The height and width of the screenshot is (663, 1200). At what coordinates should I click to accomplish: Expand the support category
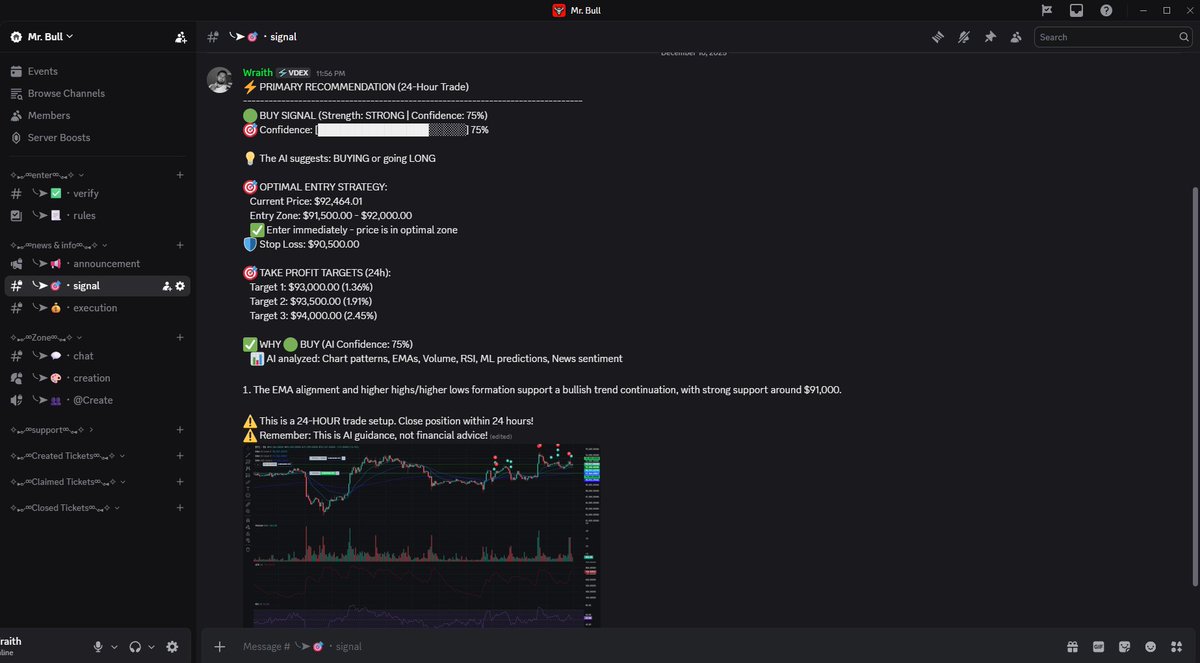[x=53, y=429]
